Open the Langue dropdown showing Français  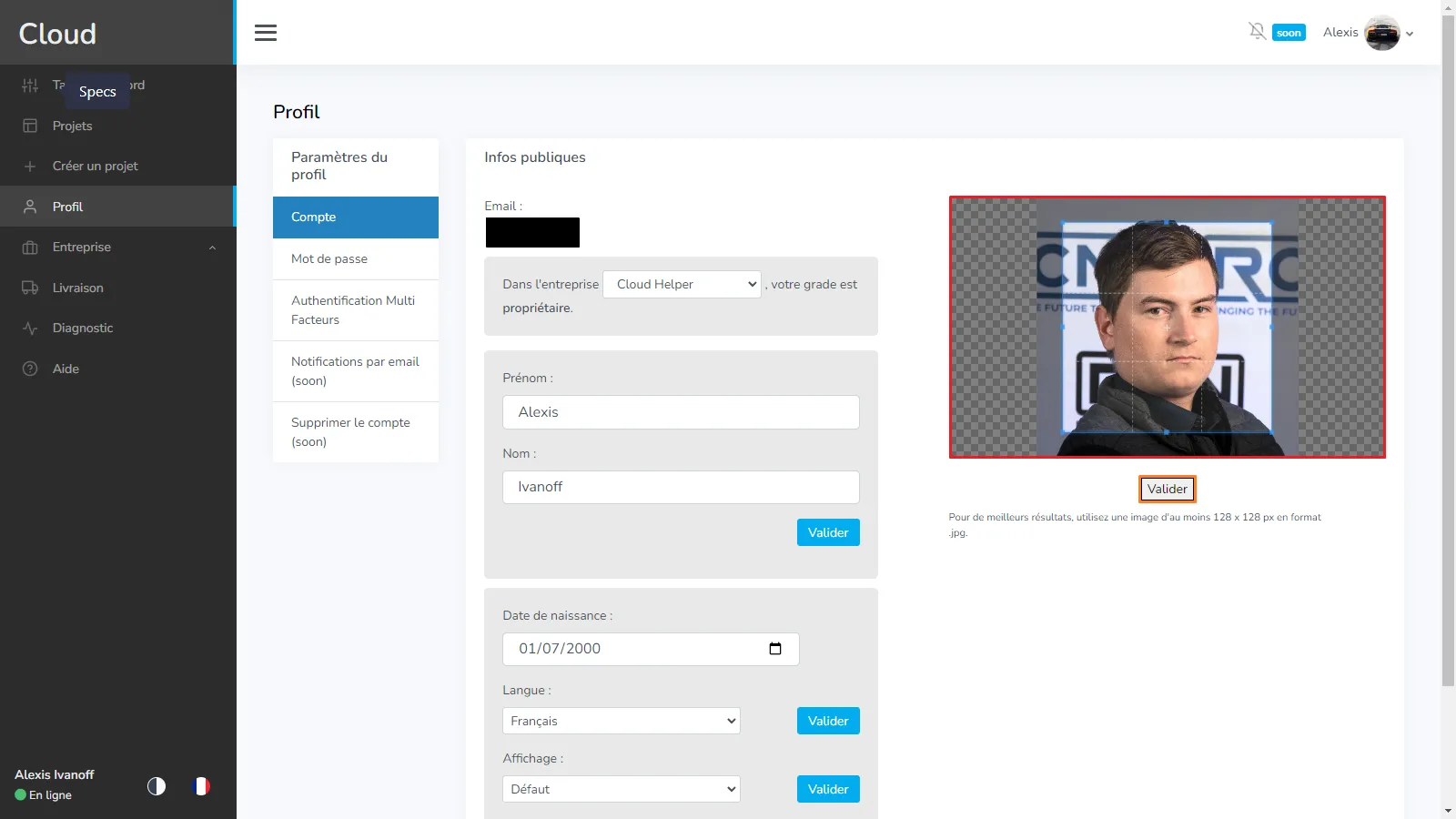pos(621,720)
